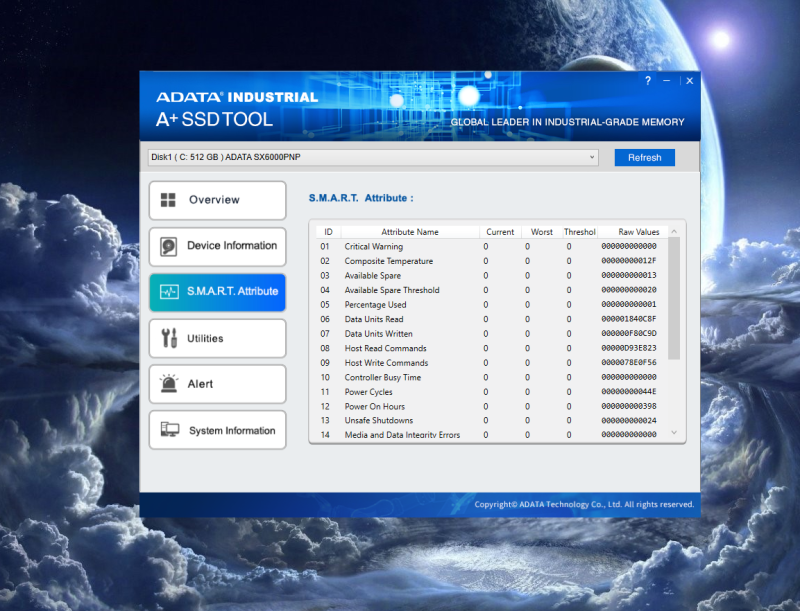Select the Composite Temperature row
This screenshot has height=611, width=800.
491,261
